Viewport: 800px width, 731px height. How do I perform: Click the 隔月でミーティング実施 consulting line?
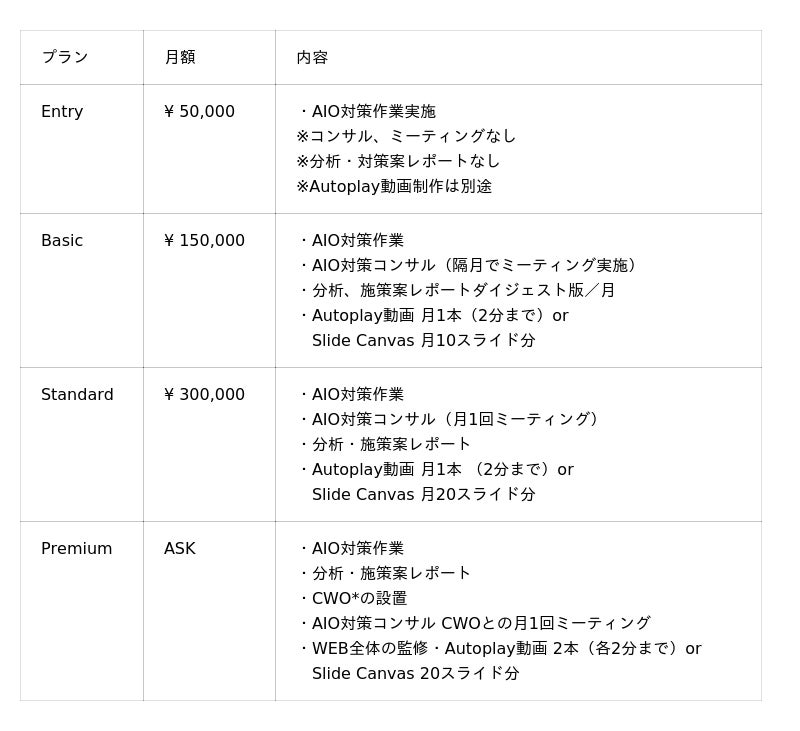click(470, 265)
